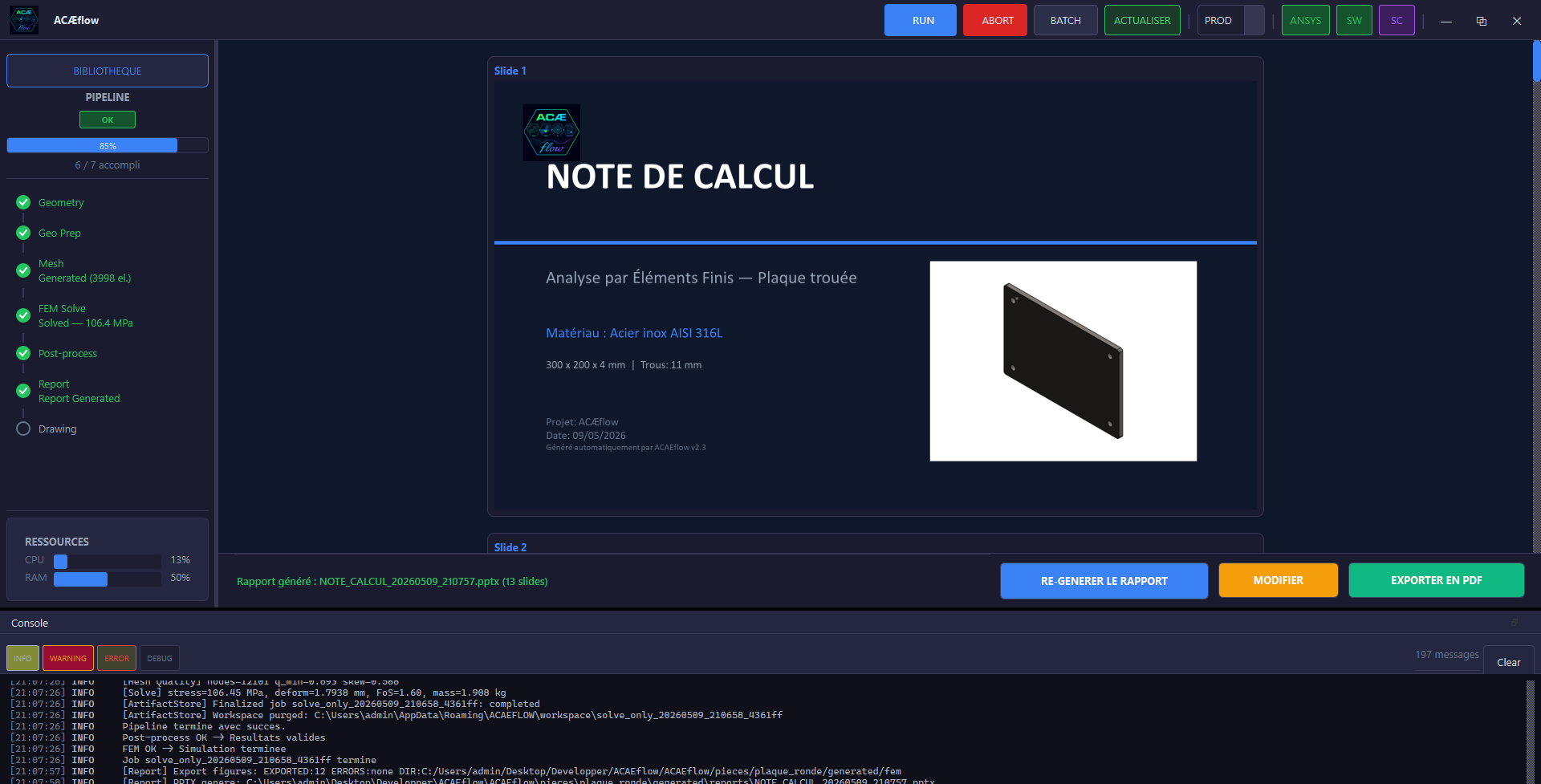Viewport: 1541px width, 784px height.
Task: Click the check icon beside the Mesh step
Action: click(23, 270)
